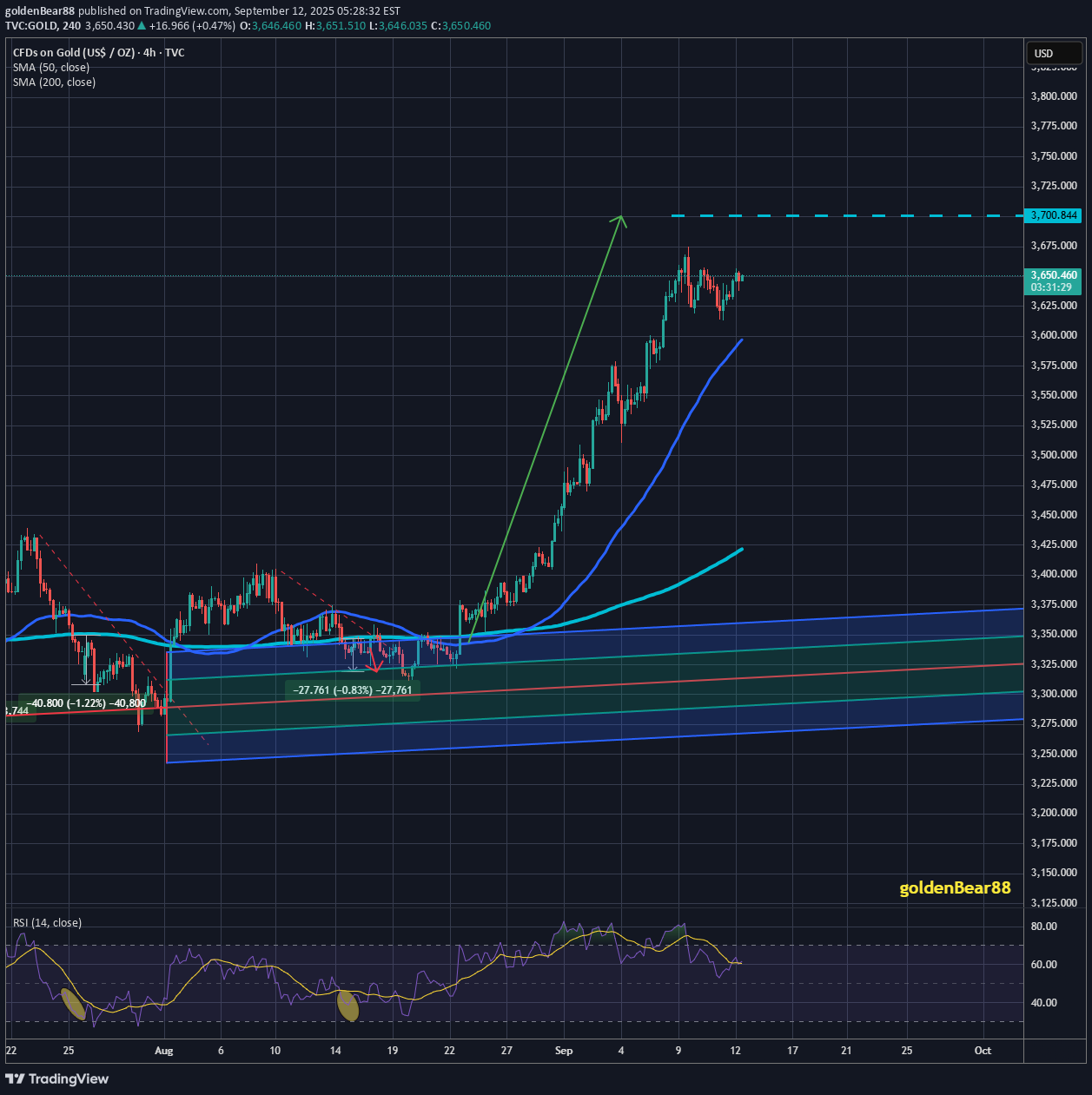
Task: Click the RSI (14, close) indicator label
Action: (47, 923)
